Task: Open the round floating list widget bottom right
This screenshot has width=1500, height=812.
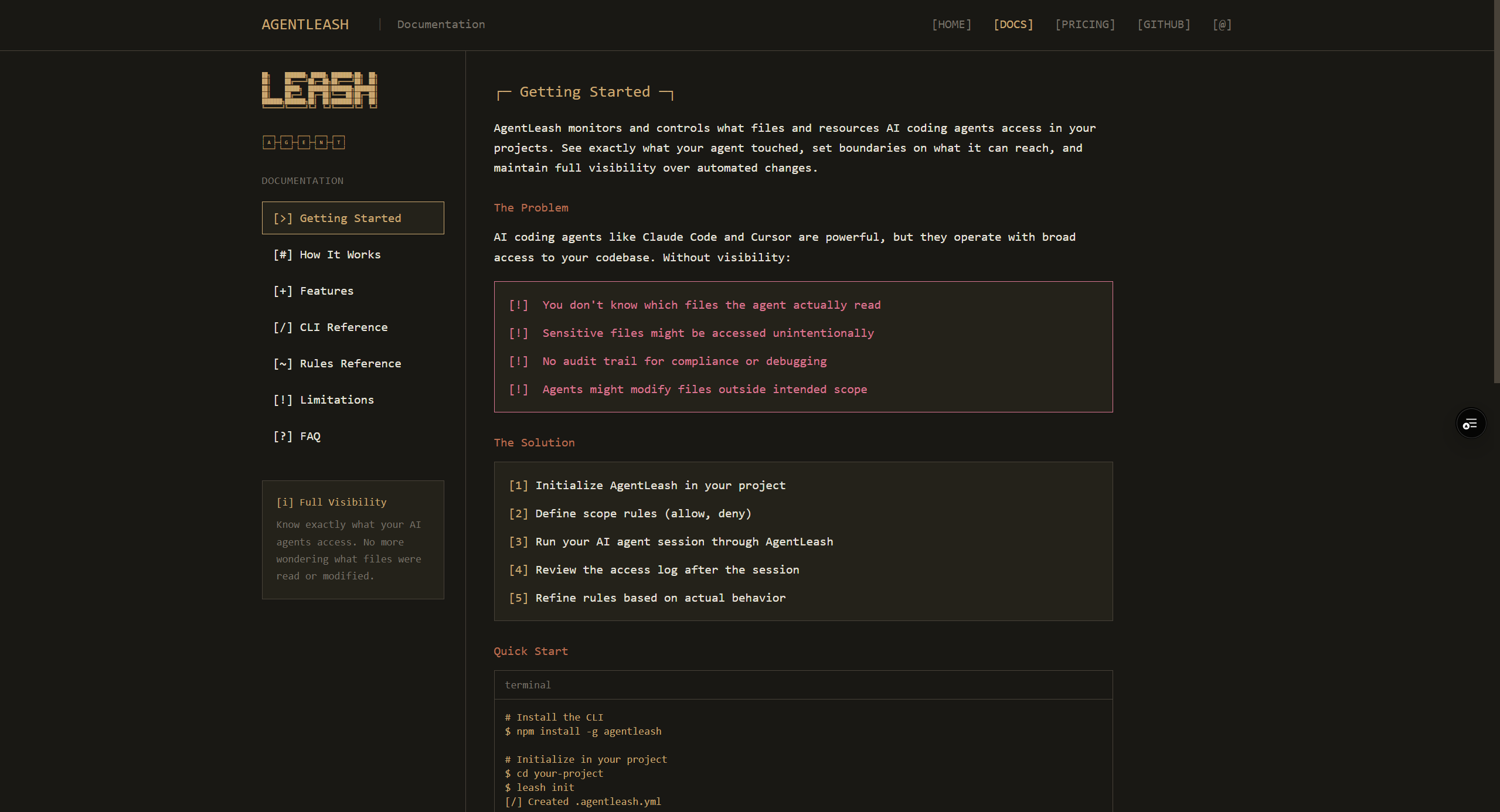Action: coord(1470,422)
